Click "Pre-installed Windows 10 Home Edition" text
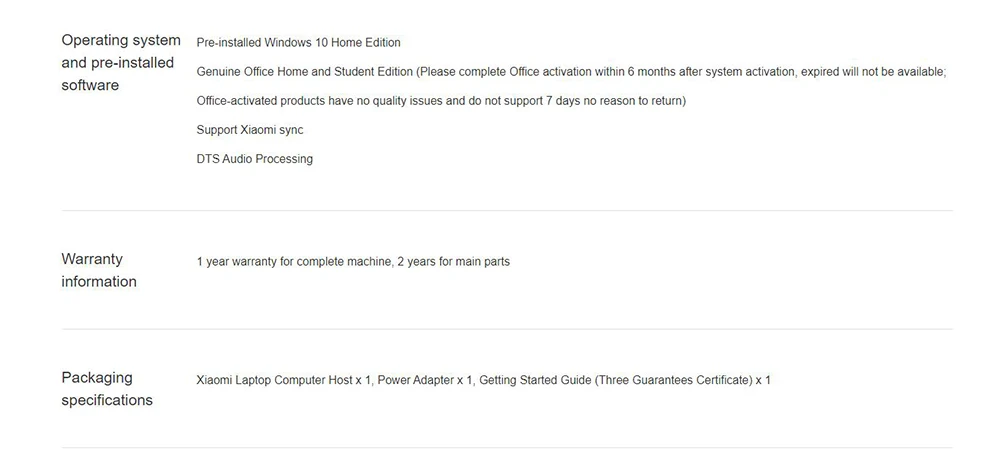The height and width of the screenshot is (467, 1000). [x=298, y=43]
